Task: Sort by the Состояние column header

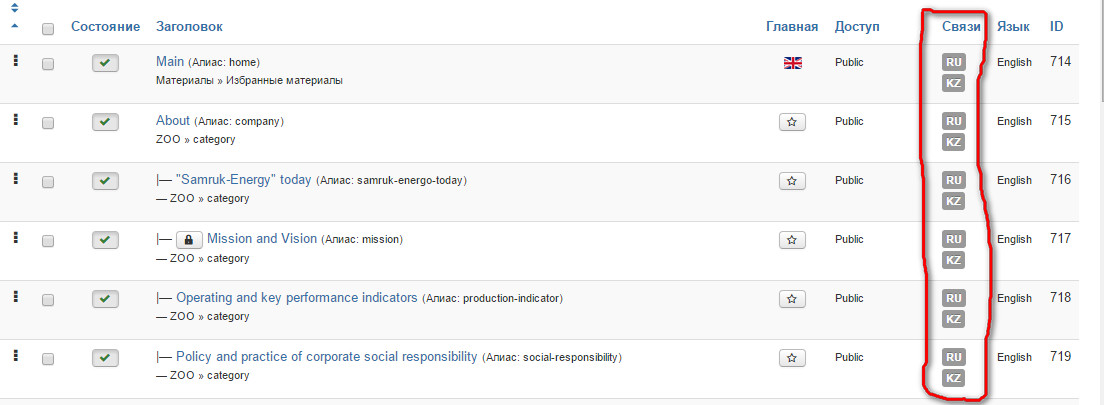Action: pyautogui.click(x=105, y=26)
